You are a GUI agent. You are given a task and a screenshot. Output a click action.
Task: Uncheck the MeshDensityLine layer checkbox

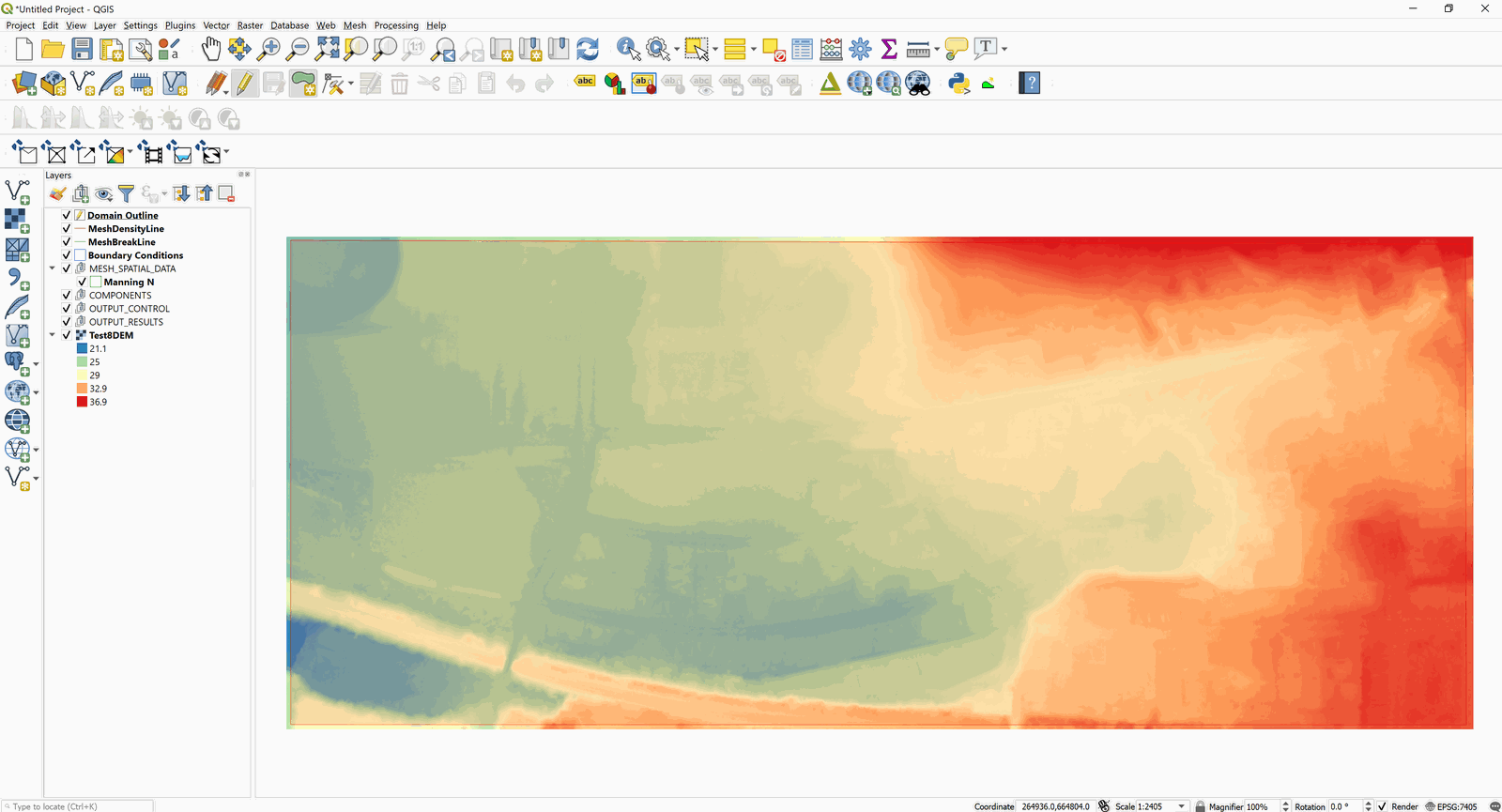(67, 229)
